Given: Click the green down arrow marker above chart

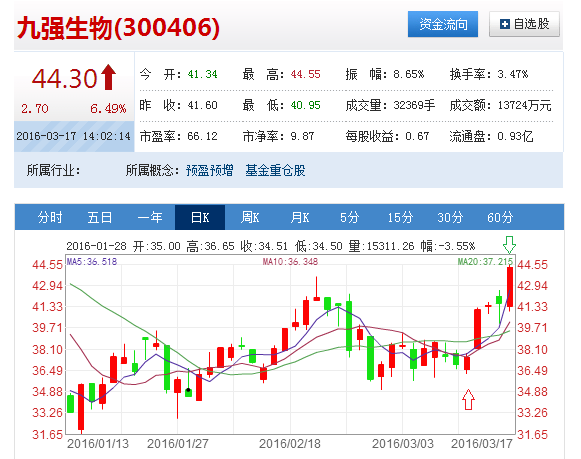Looking at the screenshot, I should pos(509,245).
